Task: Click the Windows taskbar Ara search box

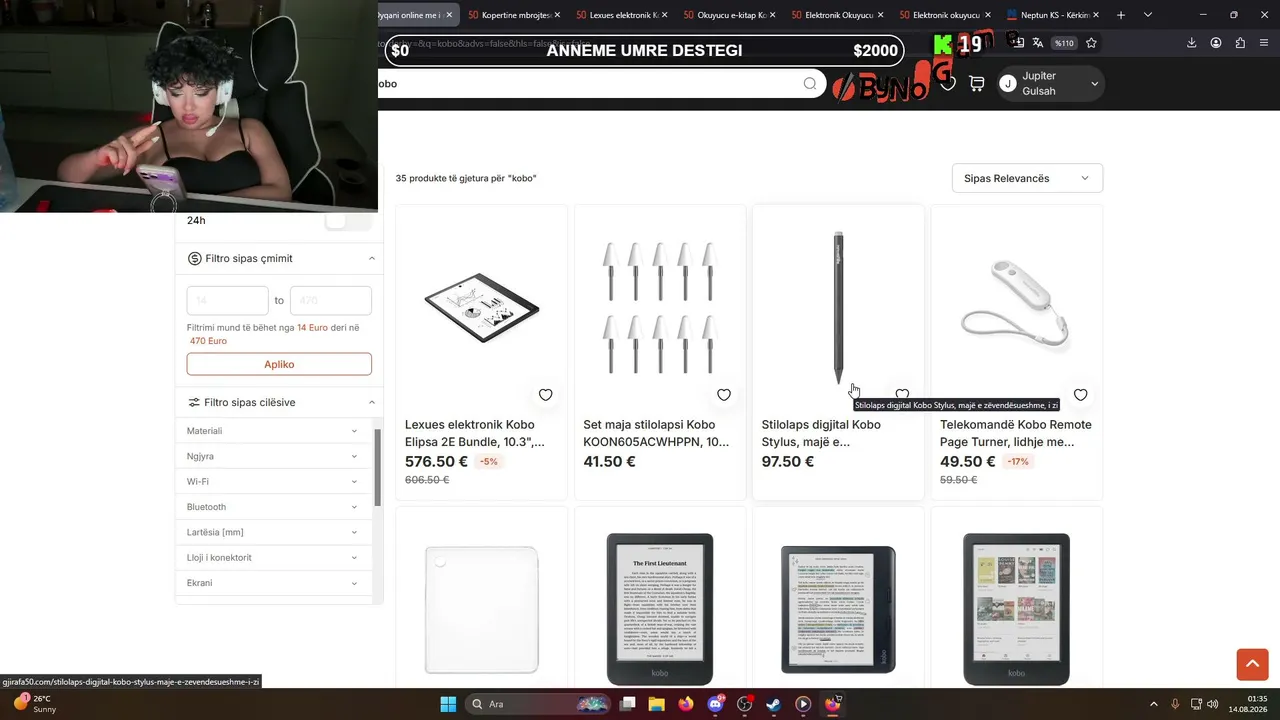Action: (540, 704)
